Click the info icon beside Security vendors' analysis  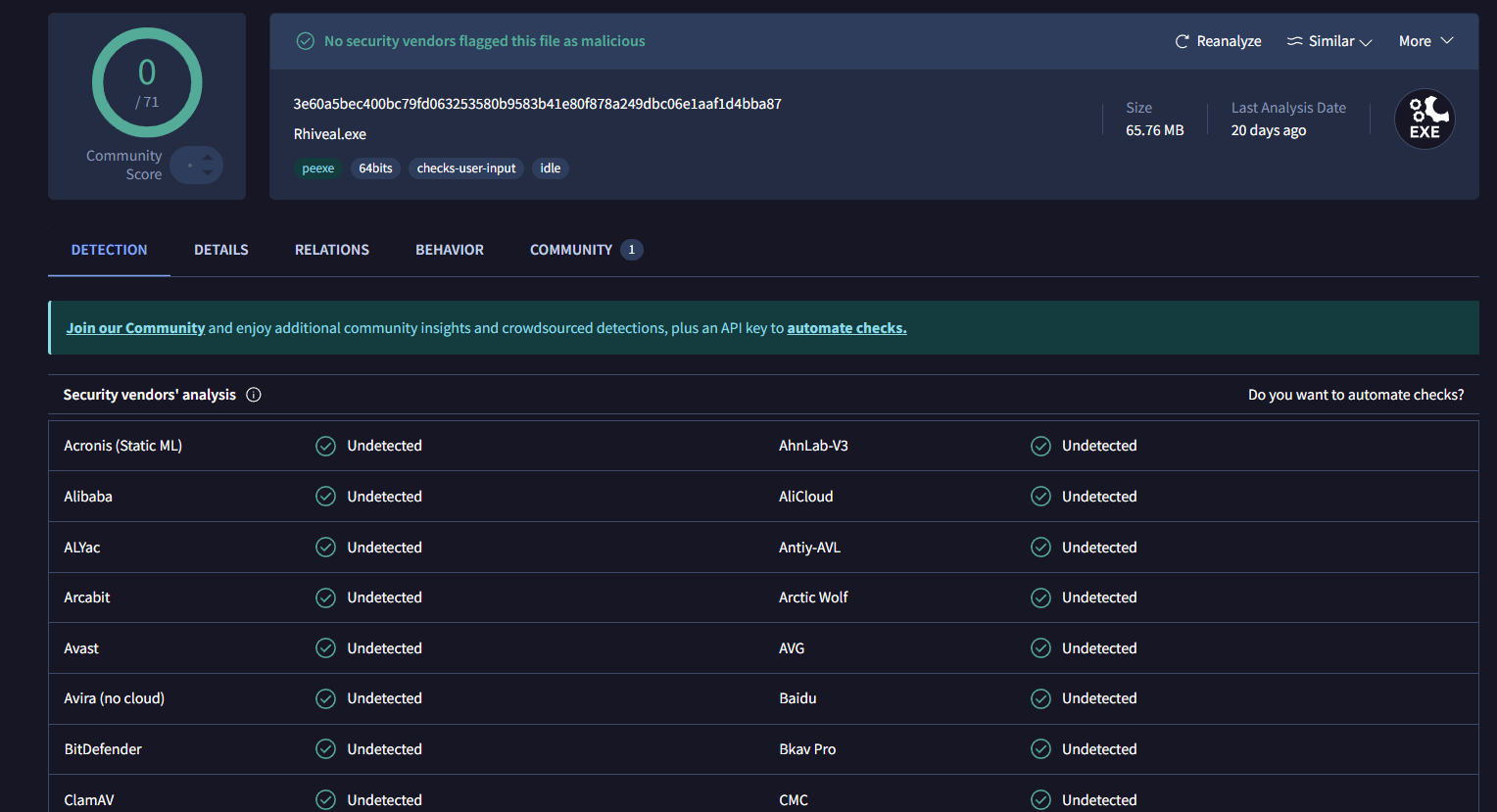(254, 395)
